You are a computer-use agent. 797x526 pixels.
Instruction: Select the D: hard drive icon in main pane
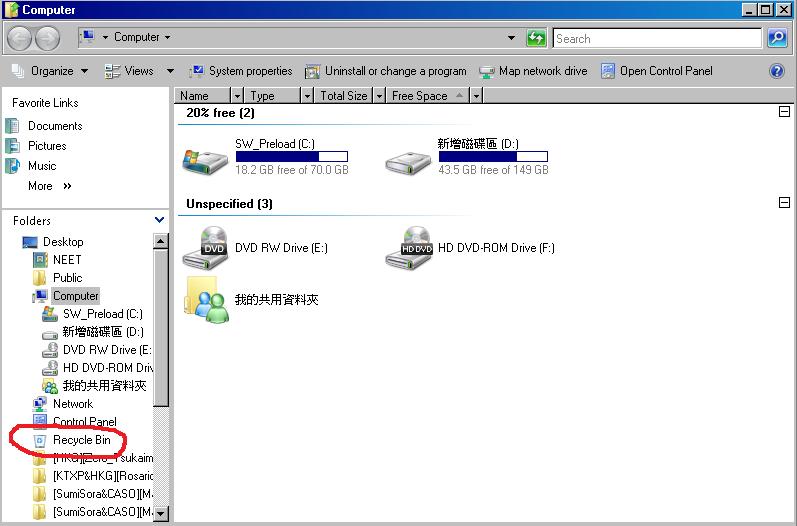pyautogui.click(x=408, y=163)
